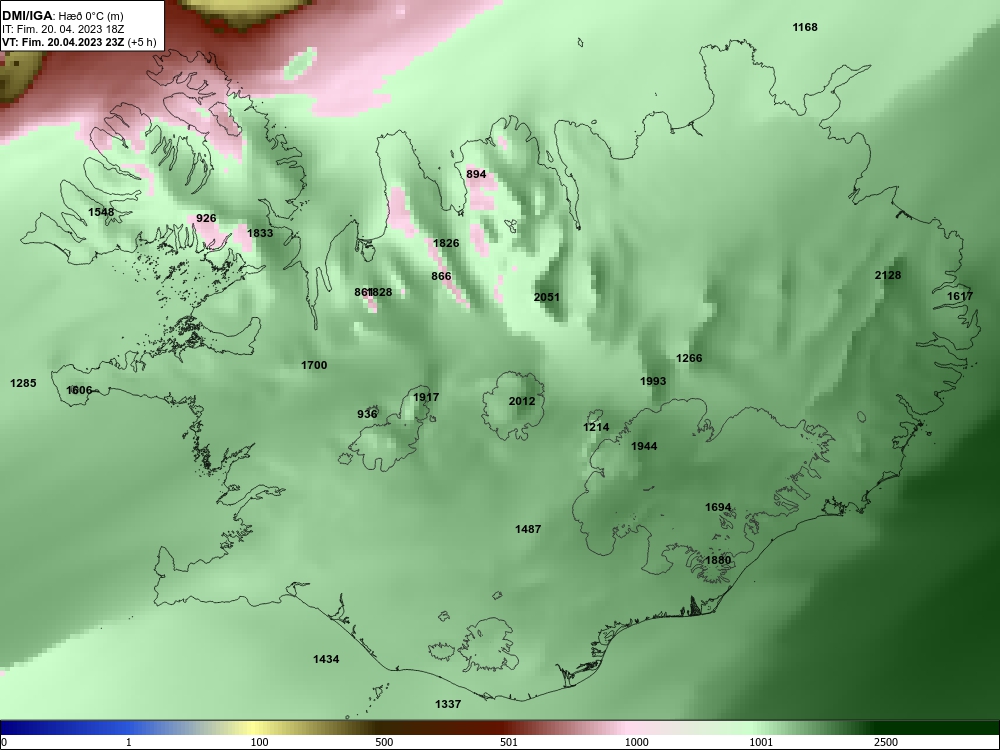Click the map value 866

point(441,276)
